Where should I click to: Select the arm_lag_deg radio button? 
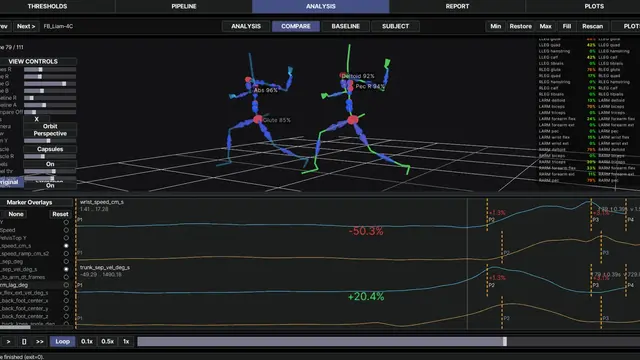(66, 285)
